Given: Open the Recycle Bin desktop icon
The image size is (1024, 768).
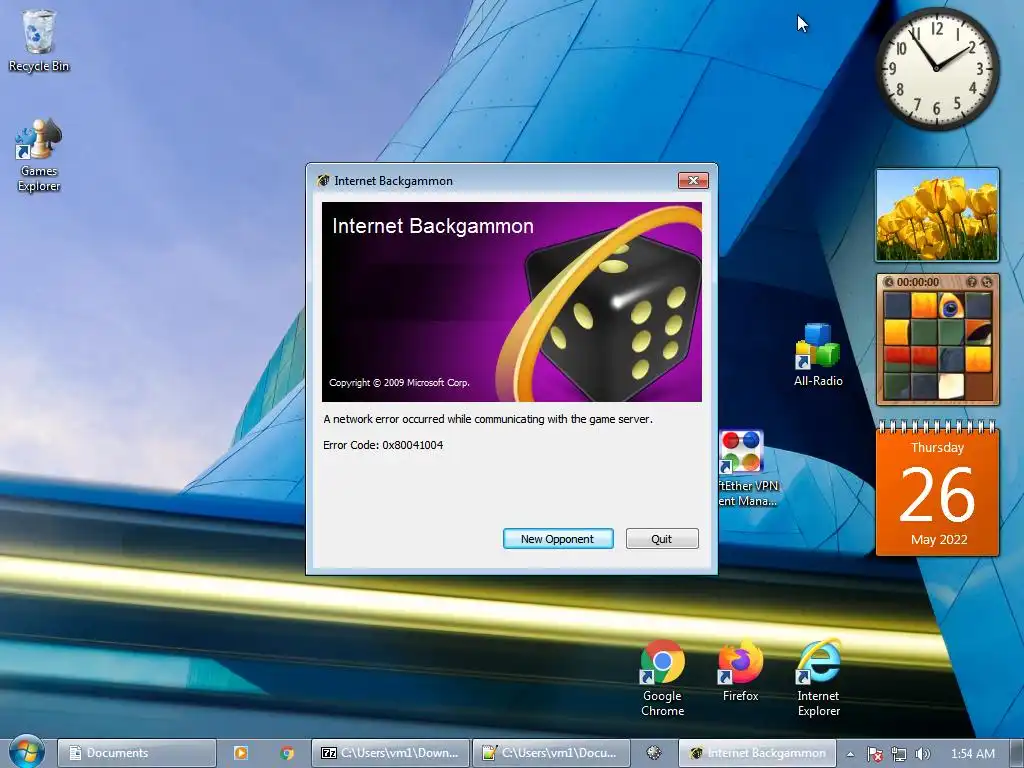Looking at the screenshot, I should pos(39,40).
